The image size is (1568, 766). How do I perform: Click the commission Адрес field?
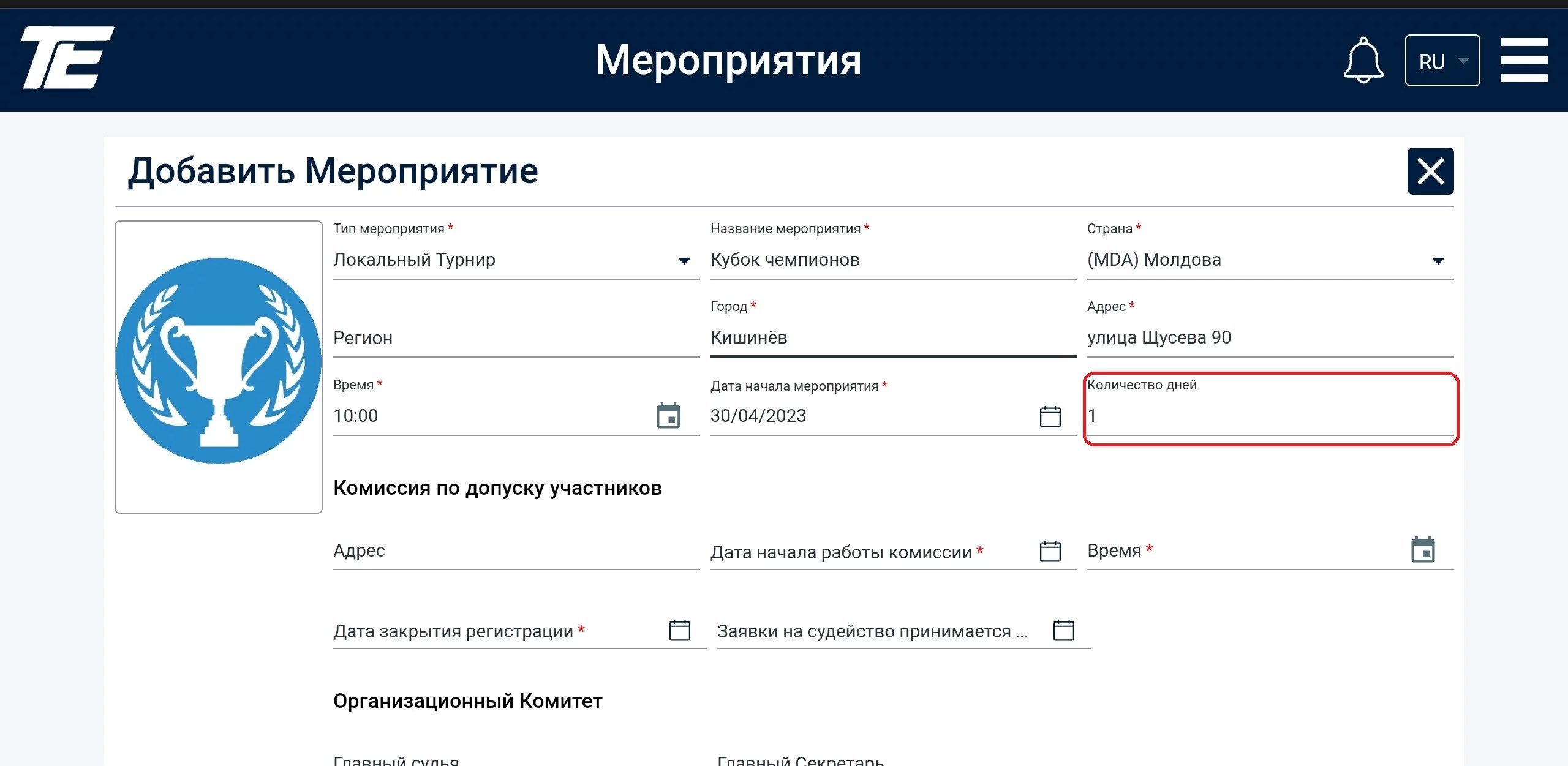click(x=516, y=550)
